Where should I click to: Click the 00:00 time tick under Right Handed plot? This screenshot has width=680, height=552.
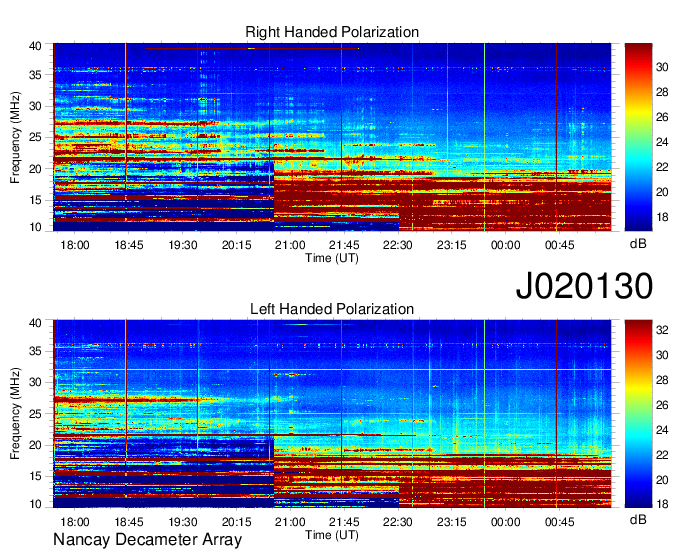pos(505,245)
